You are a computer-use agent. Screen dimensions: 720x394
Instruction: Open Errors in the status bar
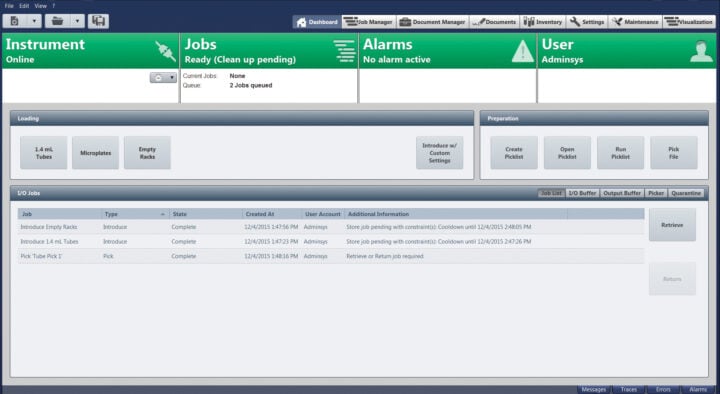click(663, 389)
